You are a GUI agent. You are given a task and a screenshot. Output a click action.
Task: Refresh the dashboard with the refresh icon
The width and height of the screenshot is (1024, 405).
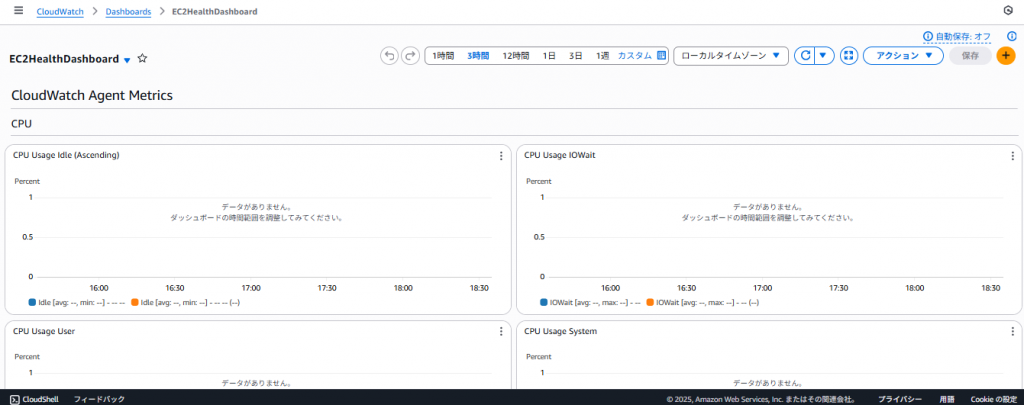tap(804, 56)
